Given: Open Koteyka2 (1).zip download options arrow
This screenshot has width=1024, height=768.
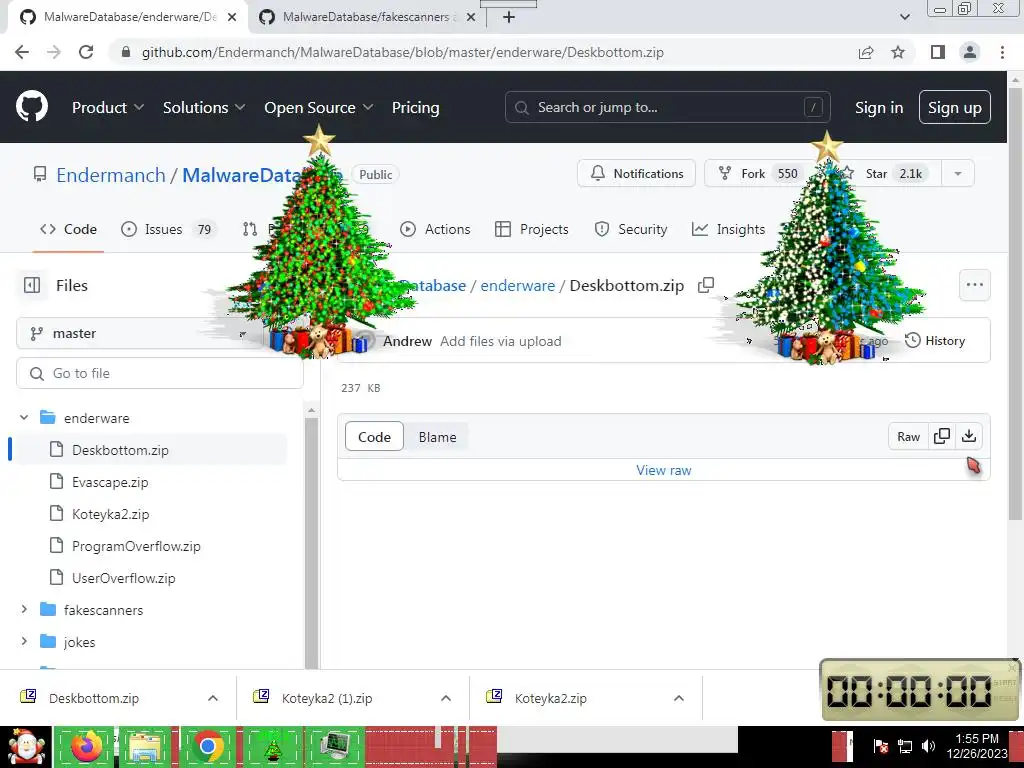Looking at the screenshot, I should point(446,698).
